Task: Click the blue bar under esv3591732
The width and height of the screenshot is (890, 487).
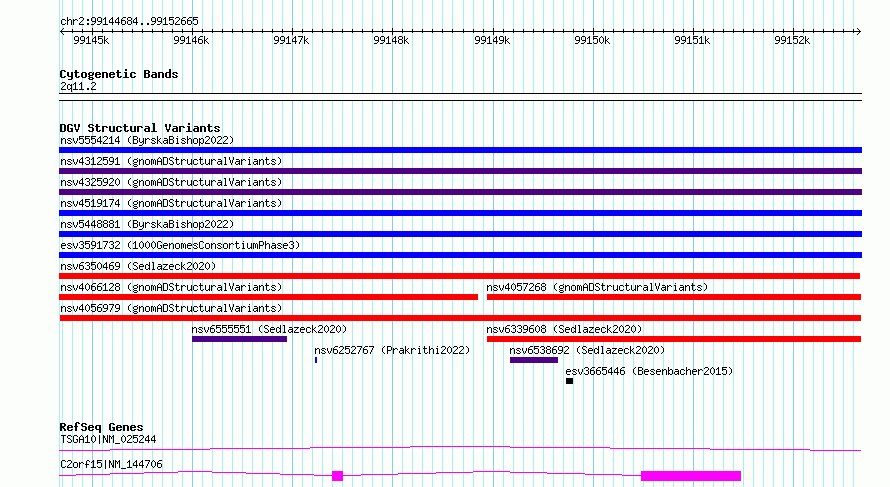Action: click(460, 255)
